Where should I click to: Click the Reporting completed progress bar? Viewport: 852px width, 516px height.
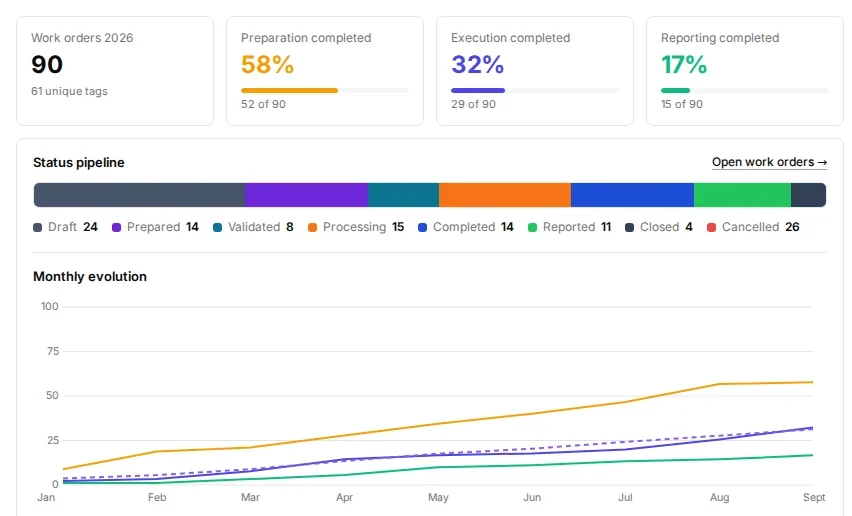point(744,91)
